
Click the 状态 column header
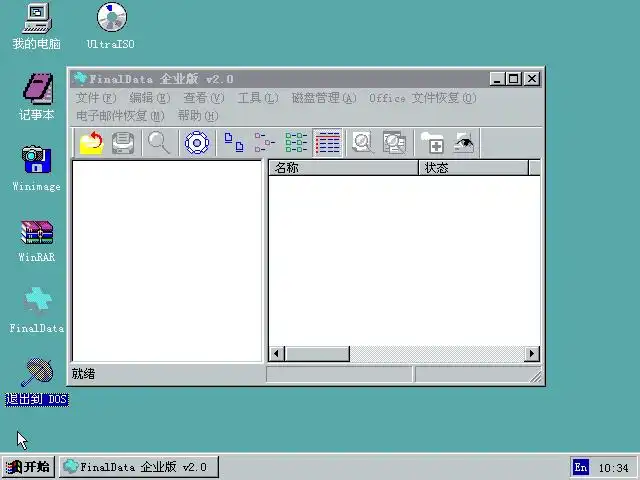point(473,168)
